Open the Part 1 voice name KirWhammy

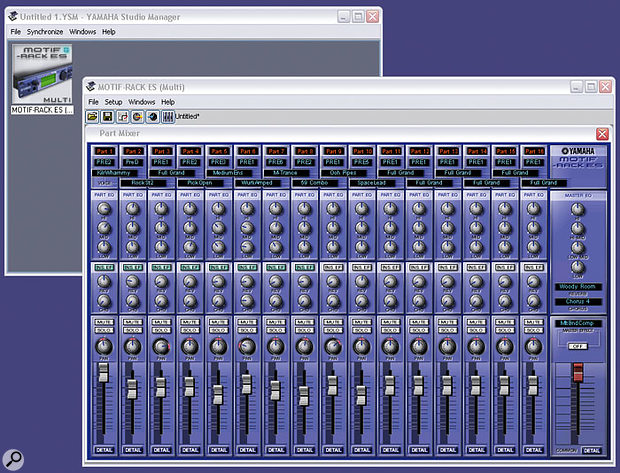tap(114, 173)
